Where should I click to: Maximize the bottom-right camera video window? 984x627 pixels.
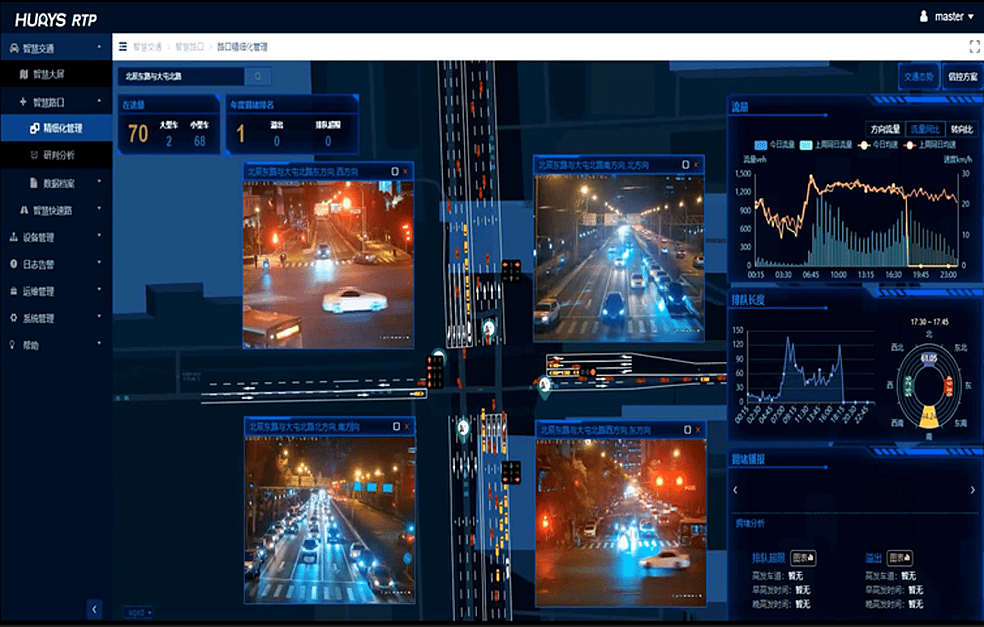(687, 428)
